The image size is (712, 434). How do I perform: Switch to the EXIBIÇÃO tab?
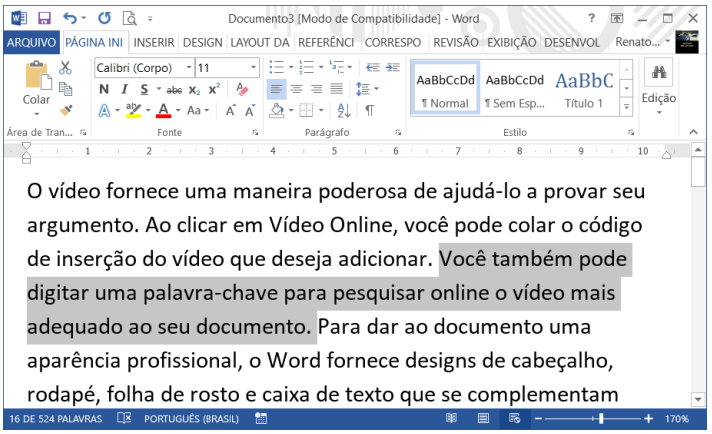coord(512,43)
